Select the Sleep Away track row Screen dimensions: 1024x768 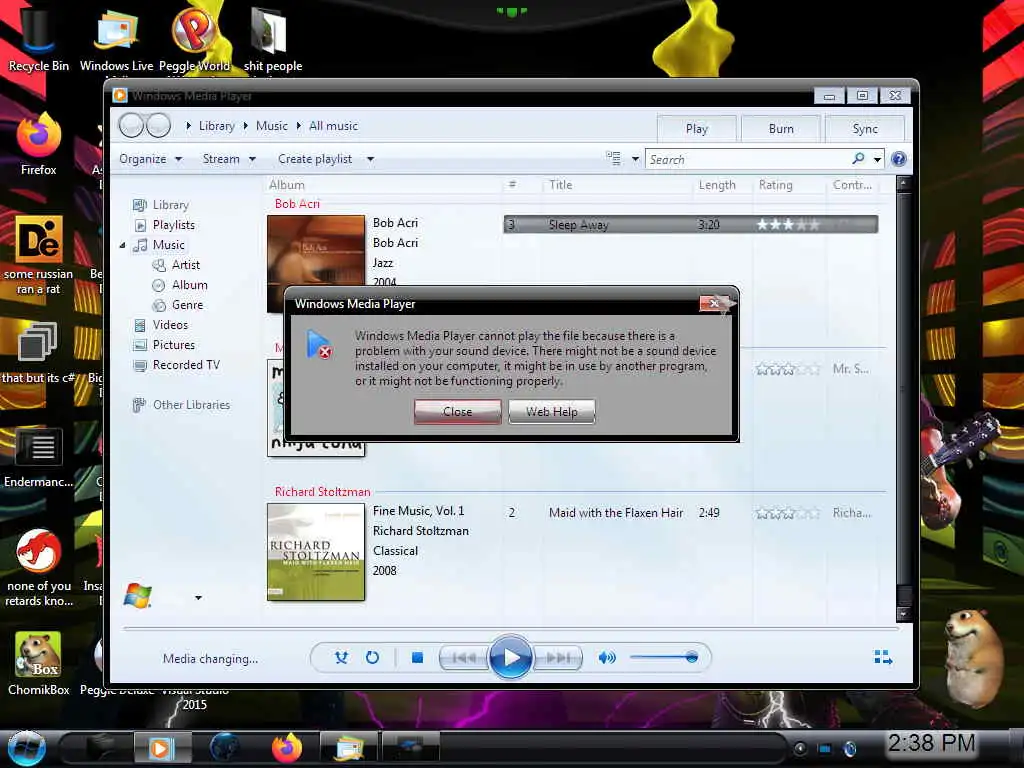[690, 225]
